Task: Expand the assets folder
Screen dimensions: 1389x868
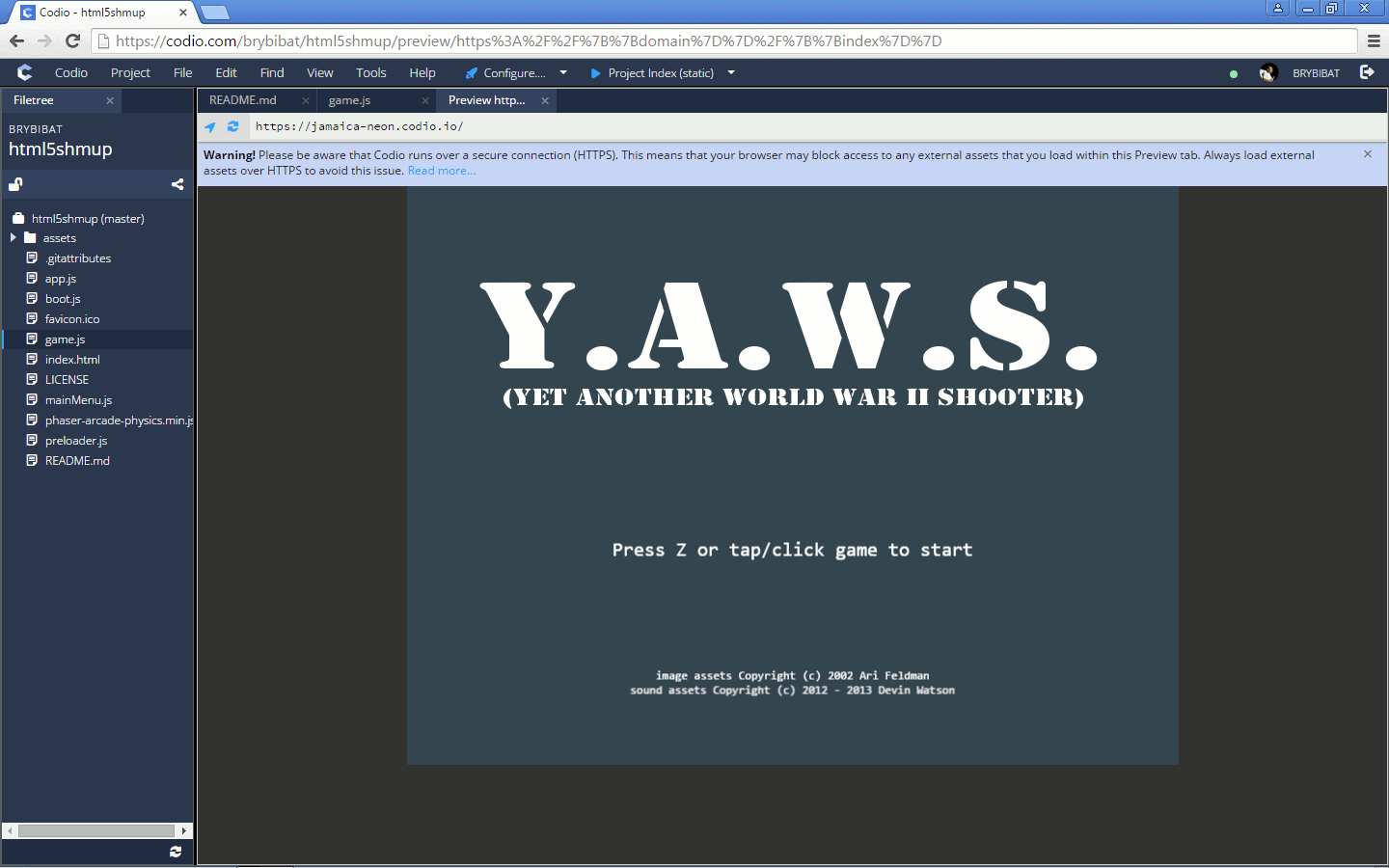Action: 14,238
